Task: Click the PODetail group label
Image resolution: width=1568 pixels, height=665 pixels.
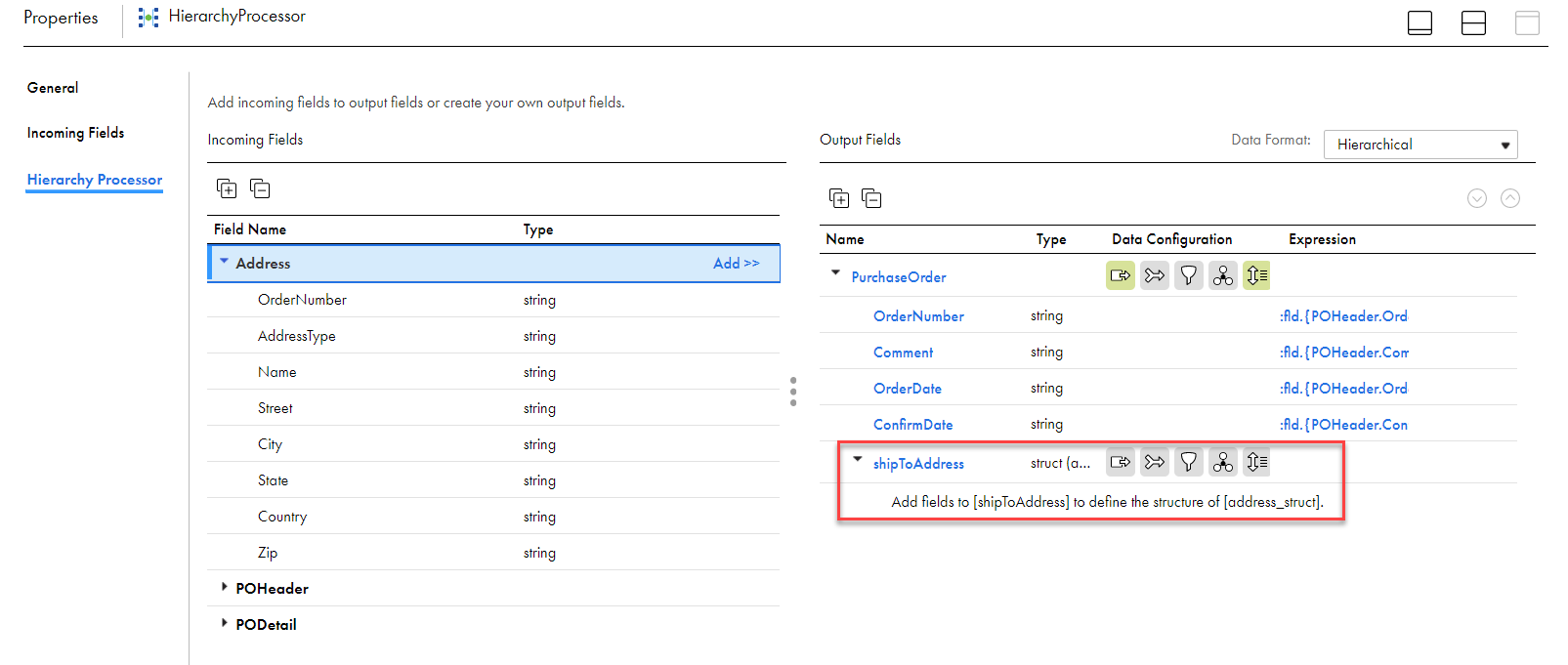Action: coord(266,625)
